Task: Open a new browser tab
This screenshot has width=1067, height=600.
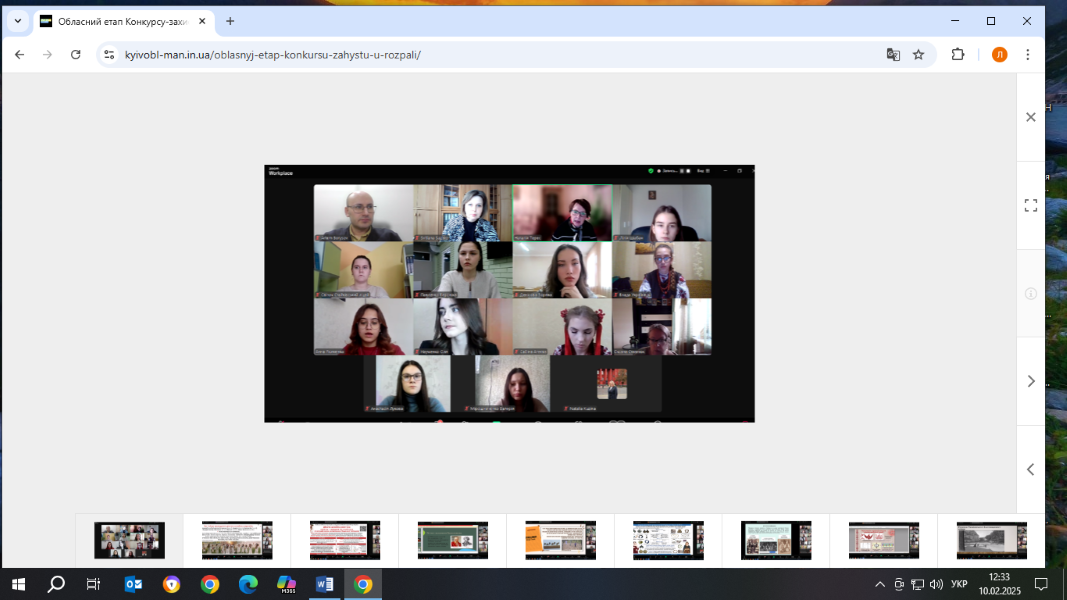Action: tap(230, 21)
